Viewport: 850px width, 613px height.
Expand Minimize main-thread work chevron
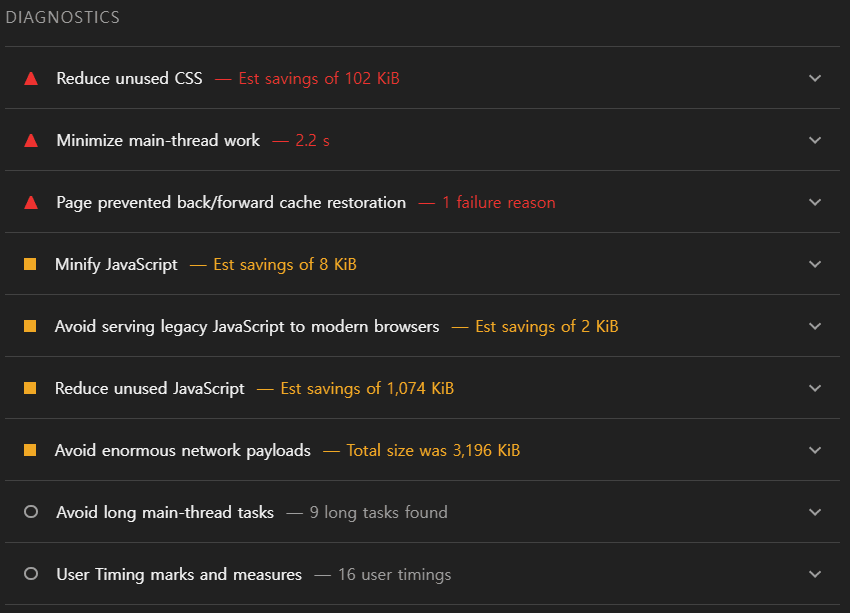[815, 140]
